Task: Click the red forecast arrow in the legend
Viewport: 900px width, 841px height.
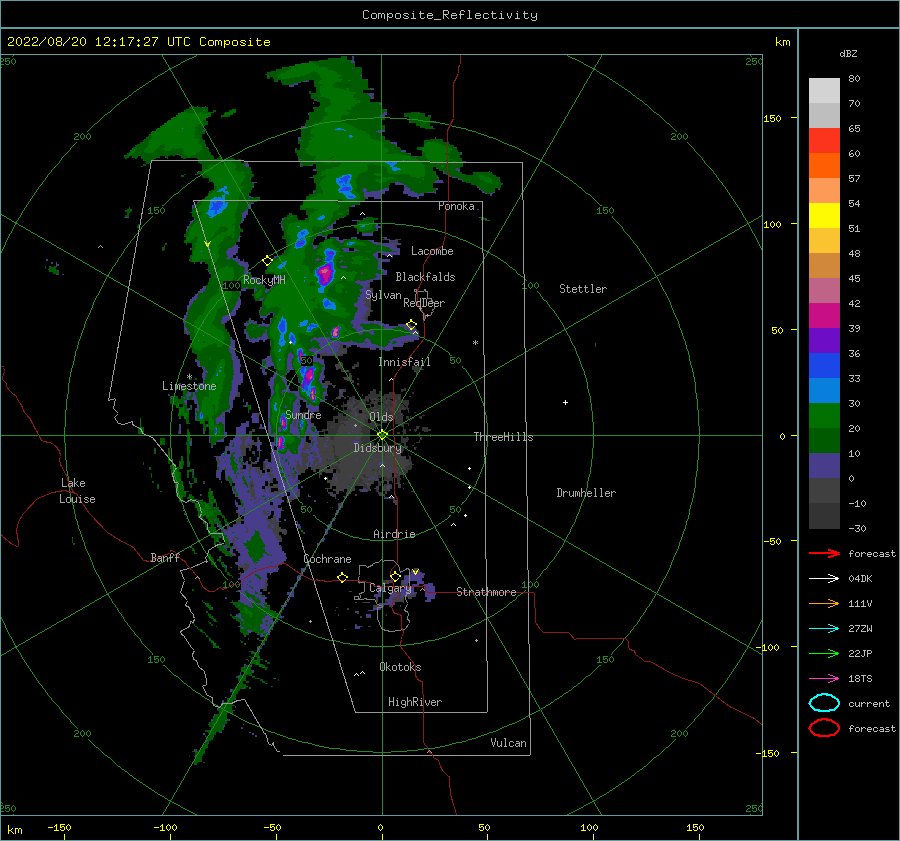Action: pos(824,553)
